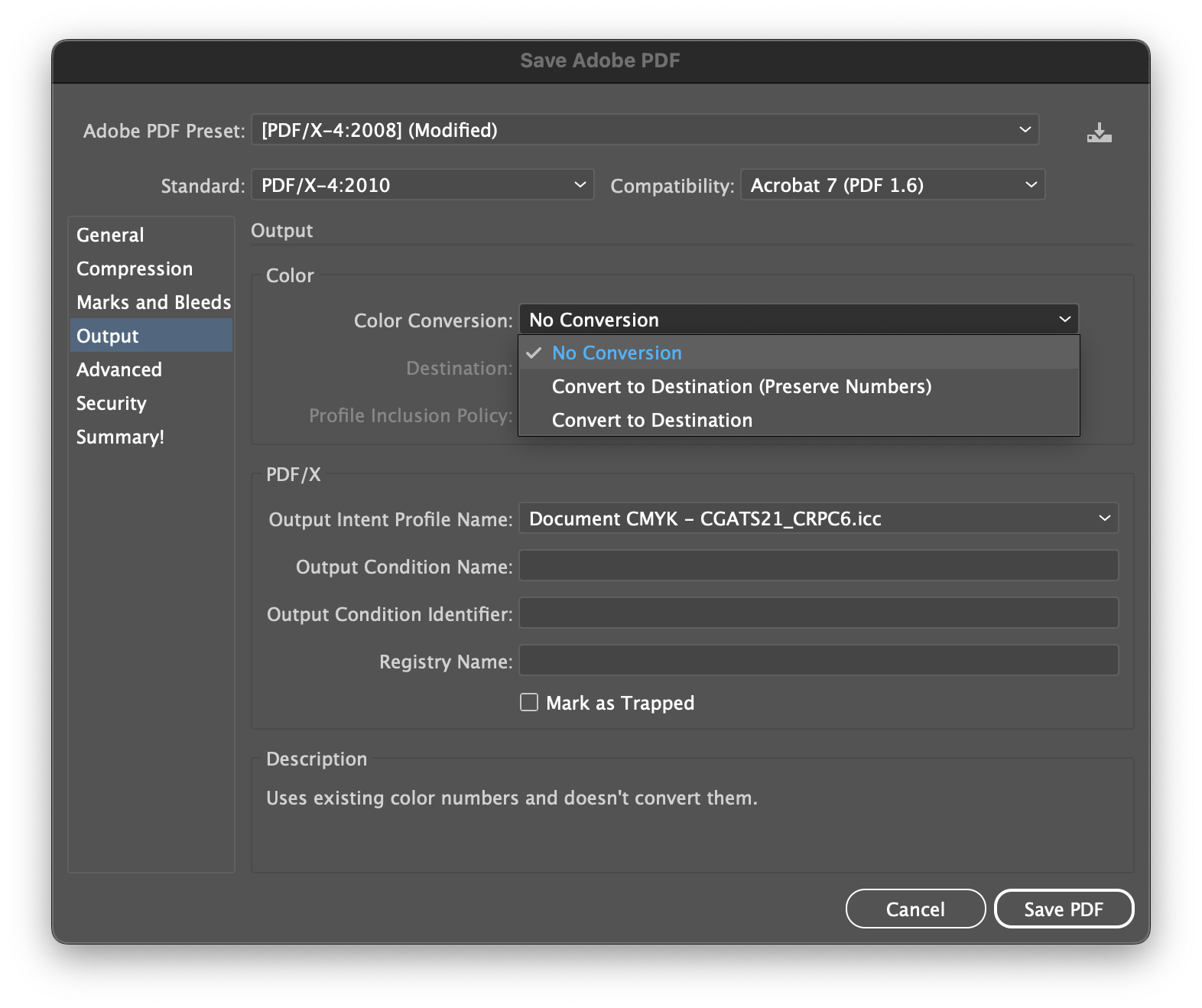This screenshot has height=1008, width=1202.
Task: Switch to the Security section
Action: pyautogui.click(x=151, y=403)
